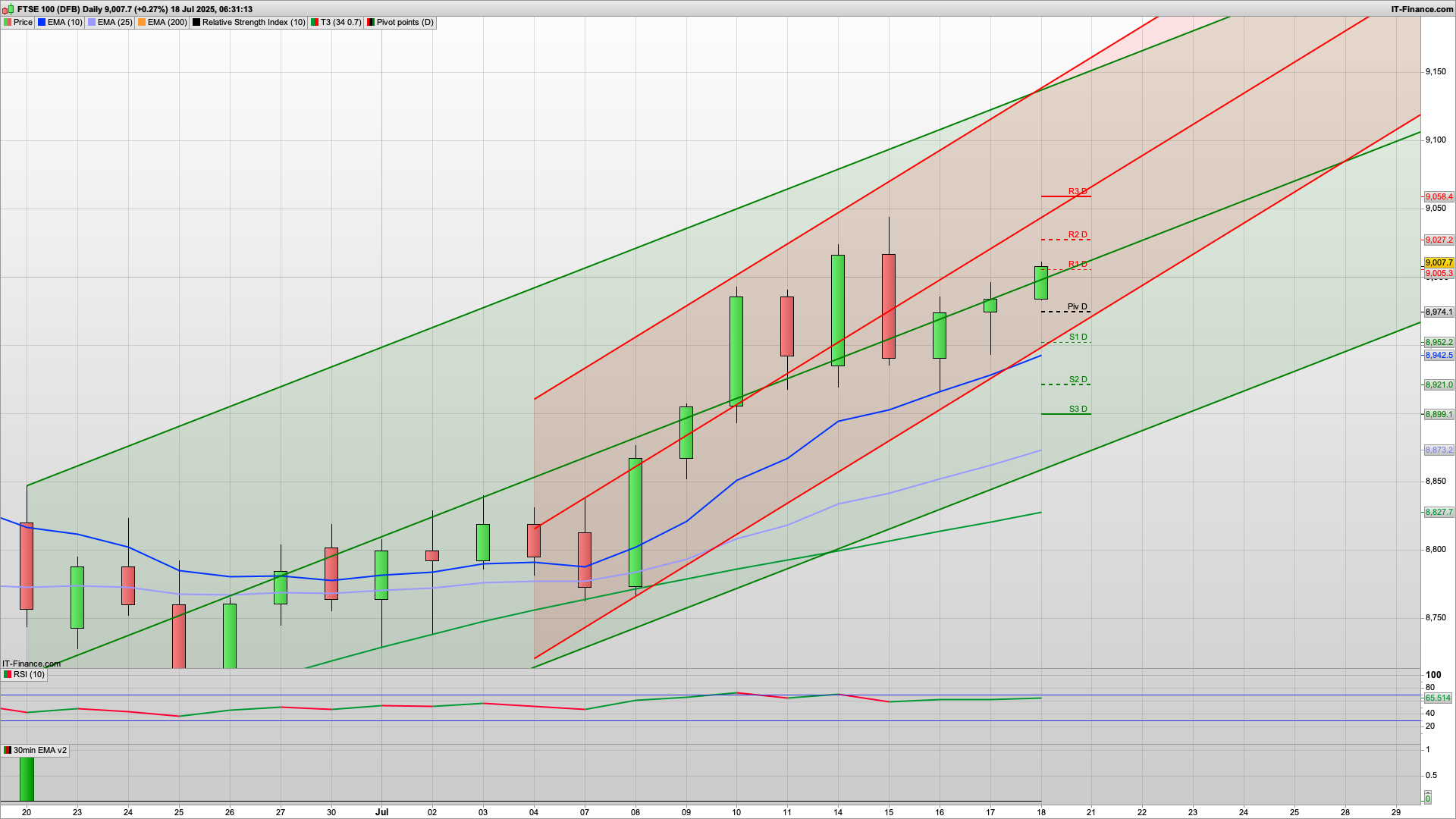Image resolution: width=1456 pixels, height=819 pixels.
Task: Open the EMA (10) indicator legend button
Action: [60, 22]
